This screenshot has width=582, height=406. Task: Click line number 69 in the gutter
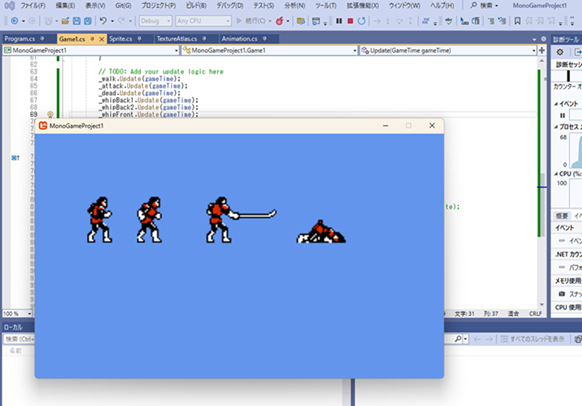point(33,114)
